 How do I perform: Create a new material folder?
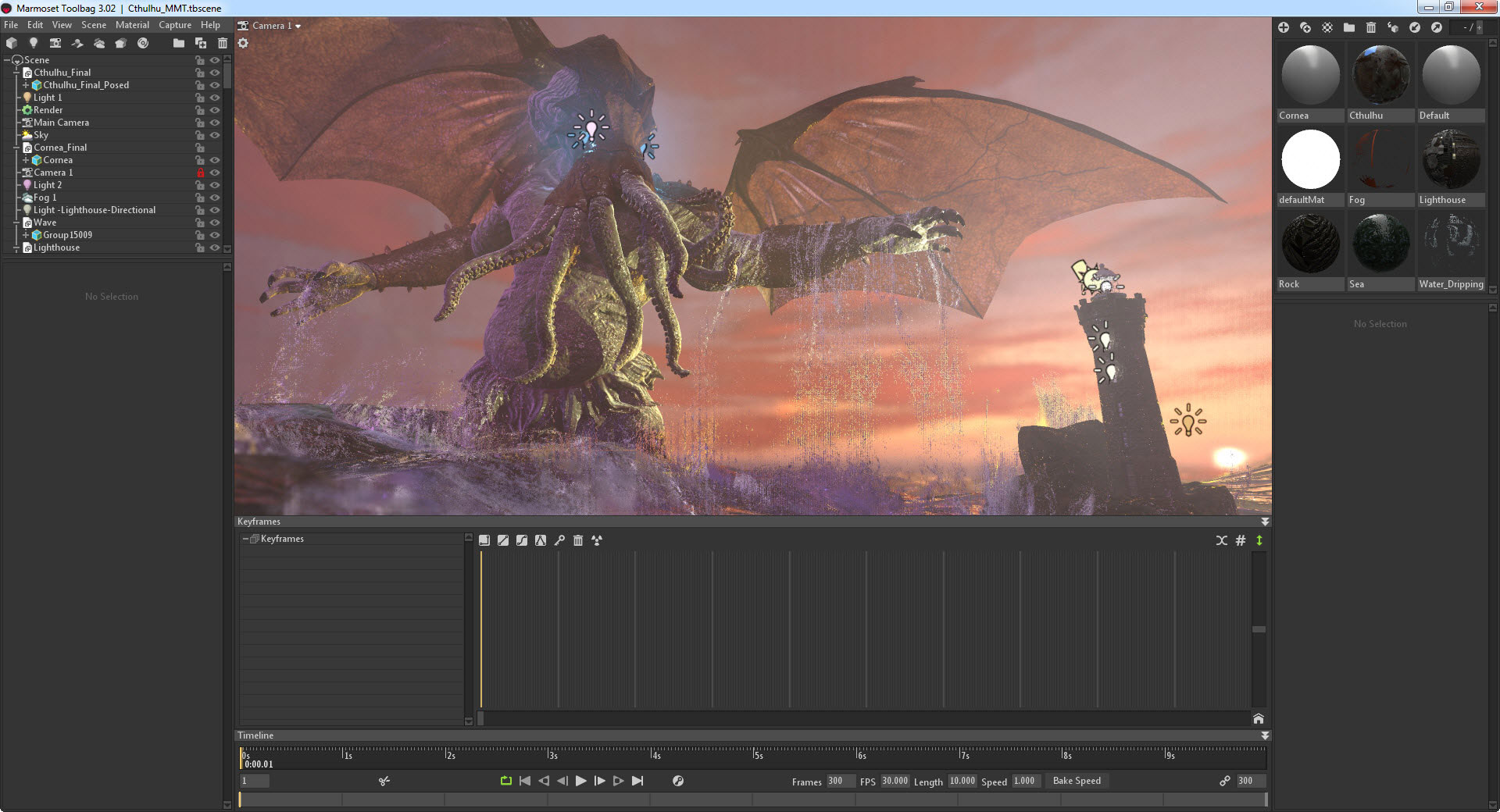(1349, 27)
